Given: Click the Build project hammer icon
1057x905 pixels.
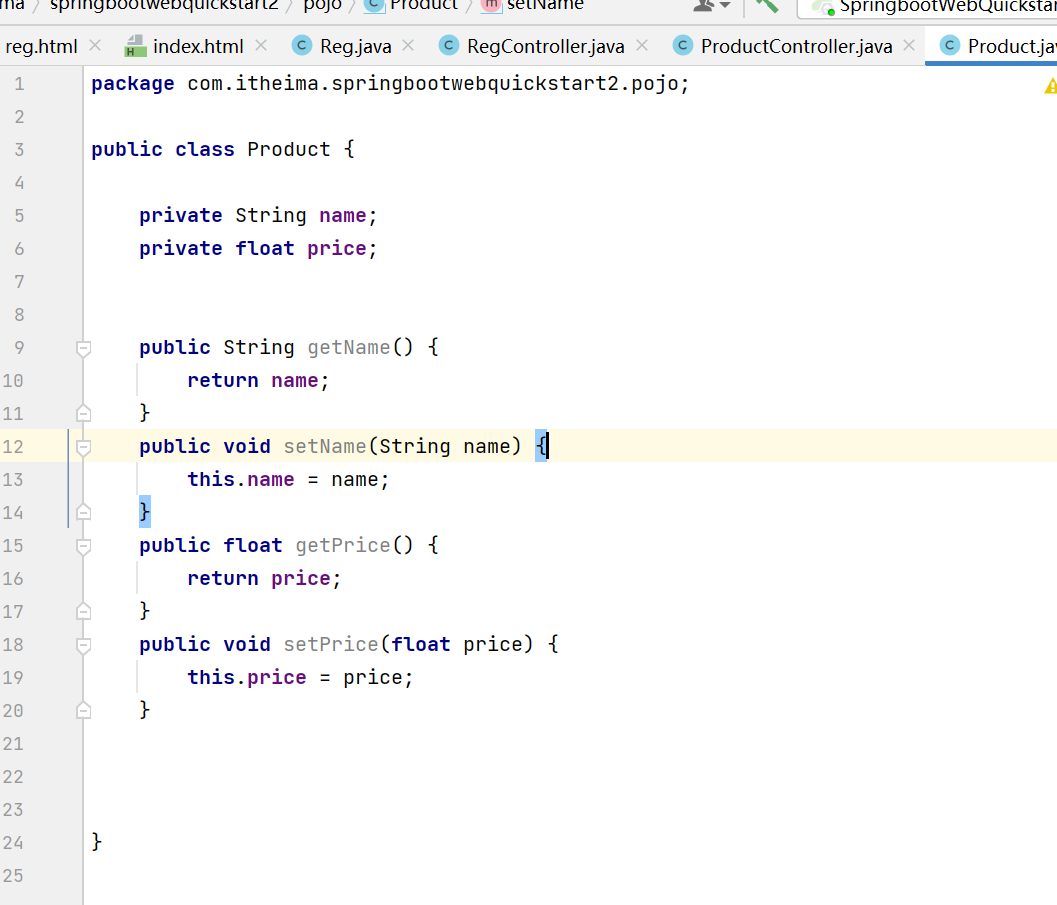Looking at the screenshot, I should point(766,7).
